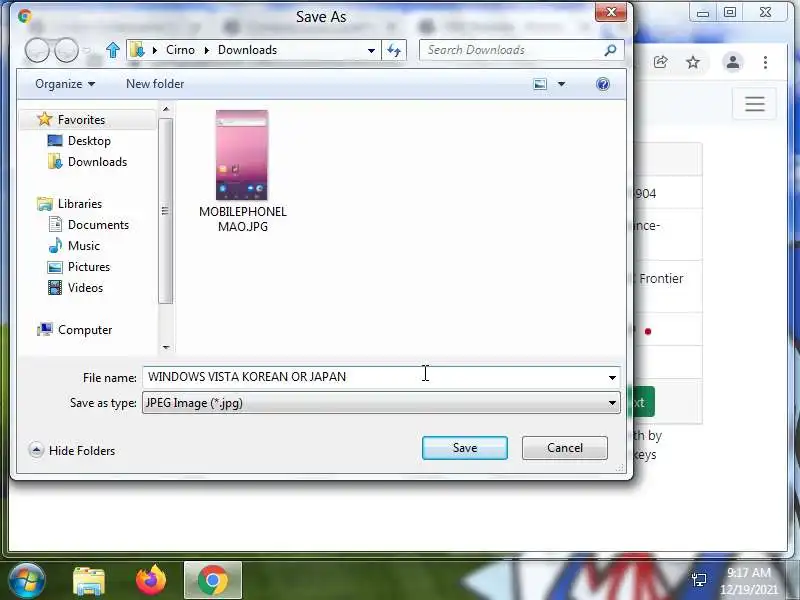Expand the arrow before Downloads in path

(x=207, y=50)
